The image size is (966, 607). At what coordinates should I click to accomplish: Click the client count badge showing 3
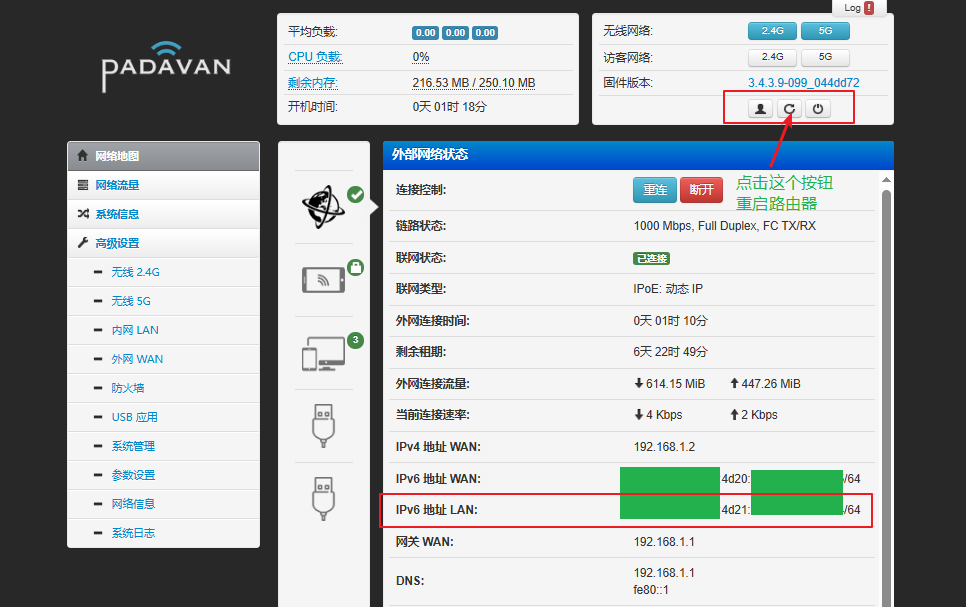[x=355, y=340]
